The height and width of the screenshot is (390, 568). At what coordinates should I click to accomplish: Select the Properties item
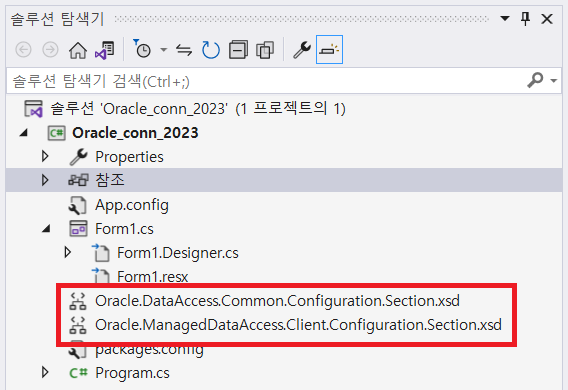129,157
